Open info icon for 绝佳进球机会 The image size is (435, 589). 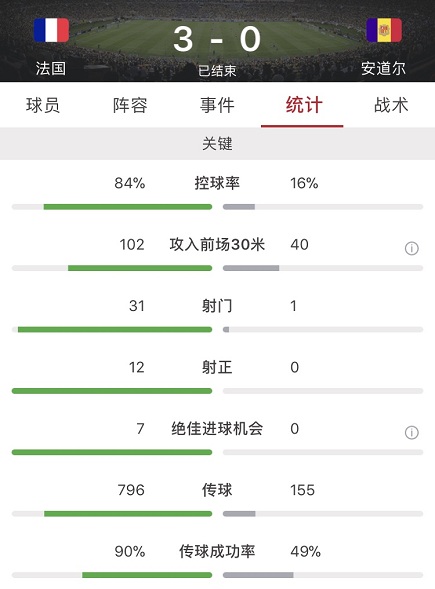(412, 432)
